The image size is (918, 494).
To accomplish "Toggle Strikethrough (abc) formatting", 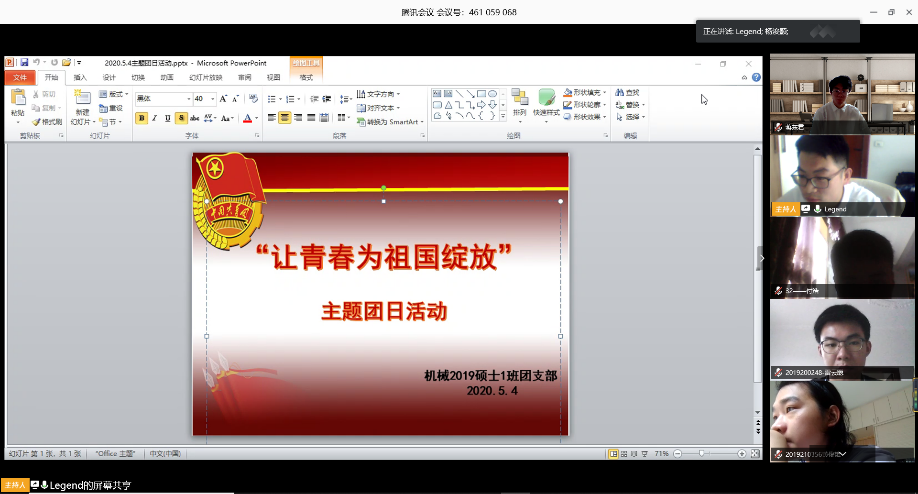I will pos(195,118).
